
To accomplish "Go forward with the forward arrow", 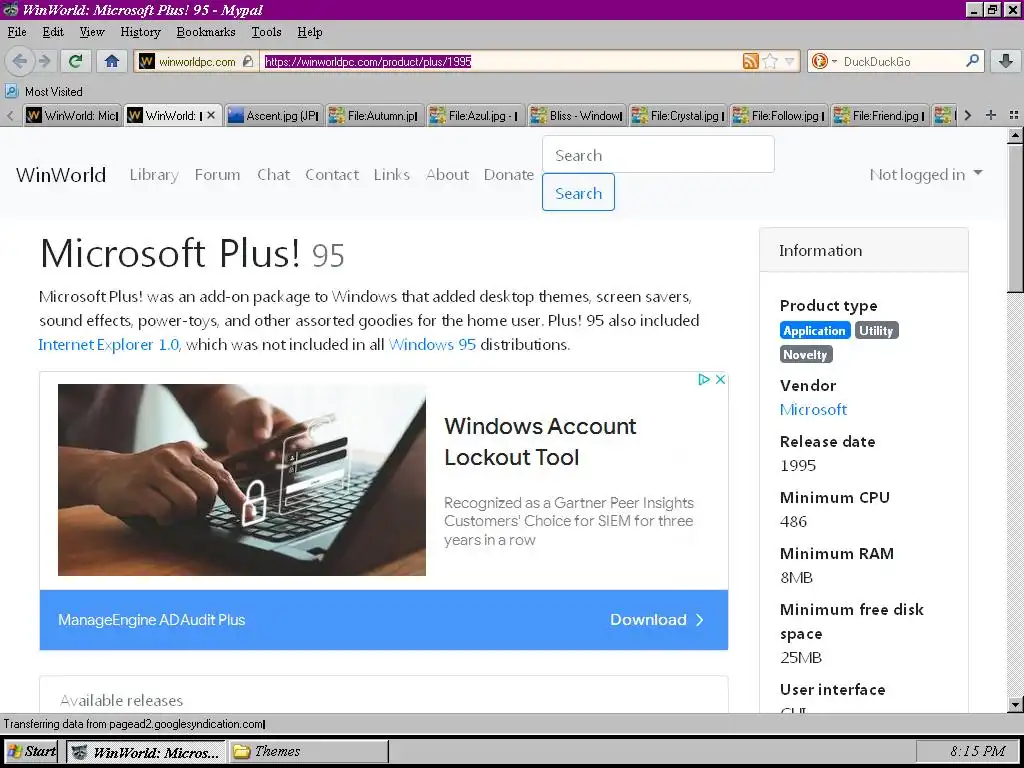I will click(44, 61).
